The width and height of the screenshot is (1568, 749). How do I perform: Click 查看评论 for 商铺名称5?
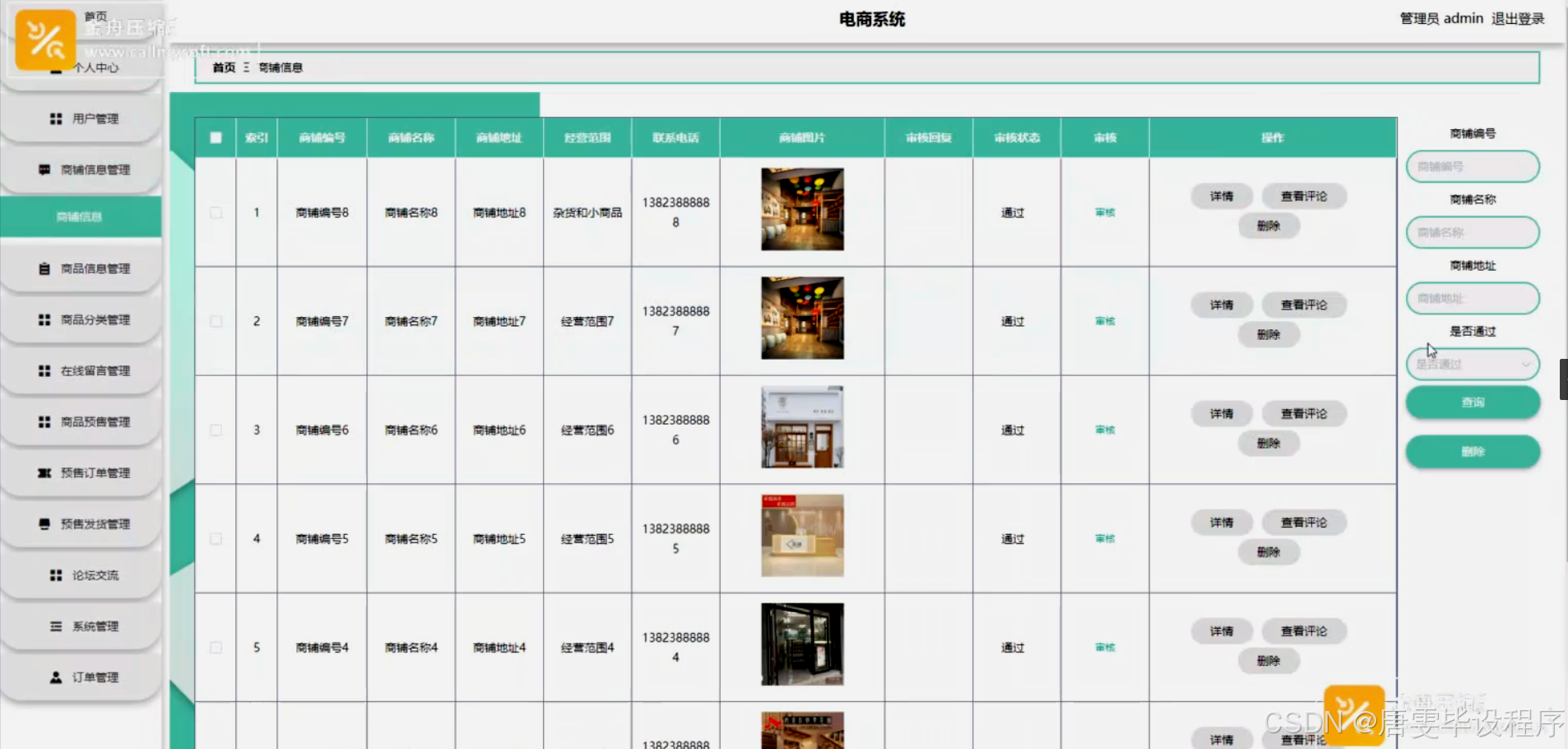click(x=1304, y=522)
